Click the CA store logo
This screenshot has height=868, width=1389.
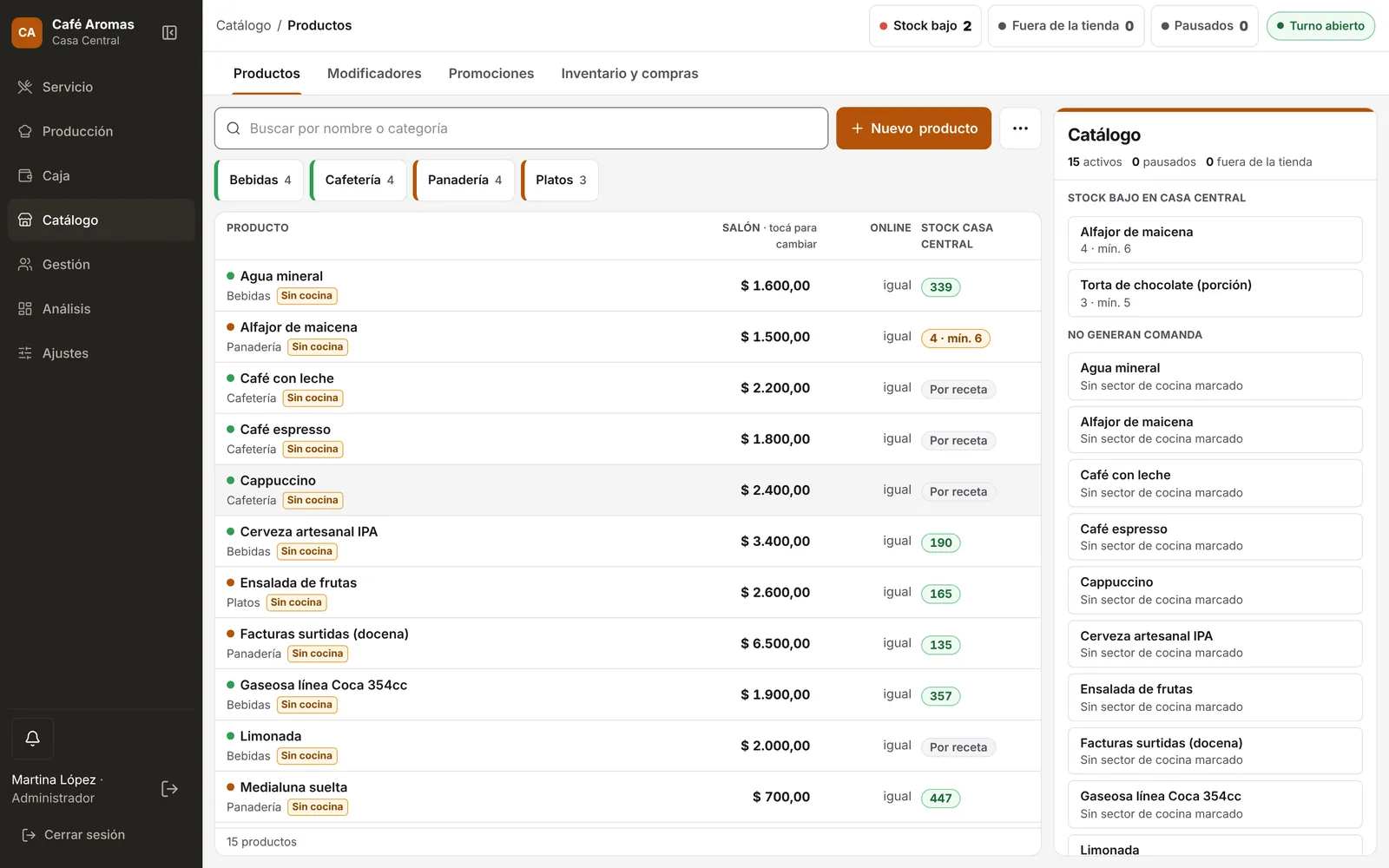(27, 32)
